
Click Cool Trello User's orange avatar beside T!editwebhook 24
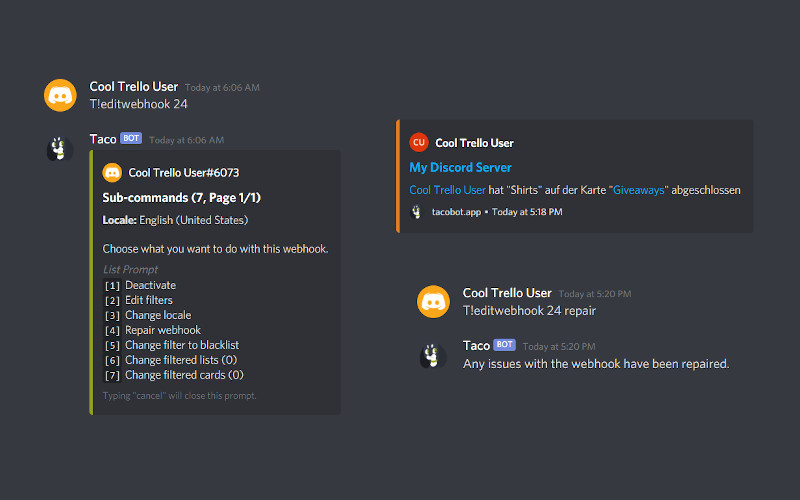point(60,95)
